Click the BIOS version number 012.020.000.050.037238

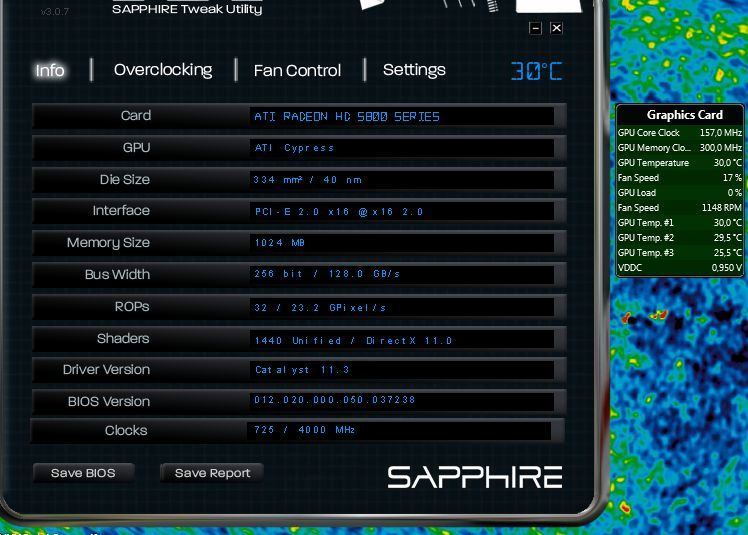click(334, 399)
